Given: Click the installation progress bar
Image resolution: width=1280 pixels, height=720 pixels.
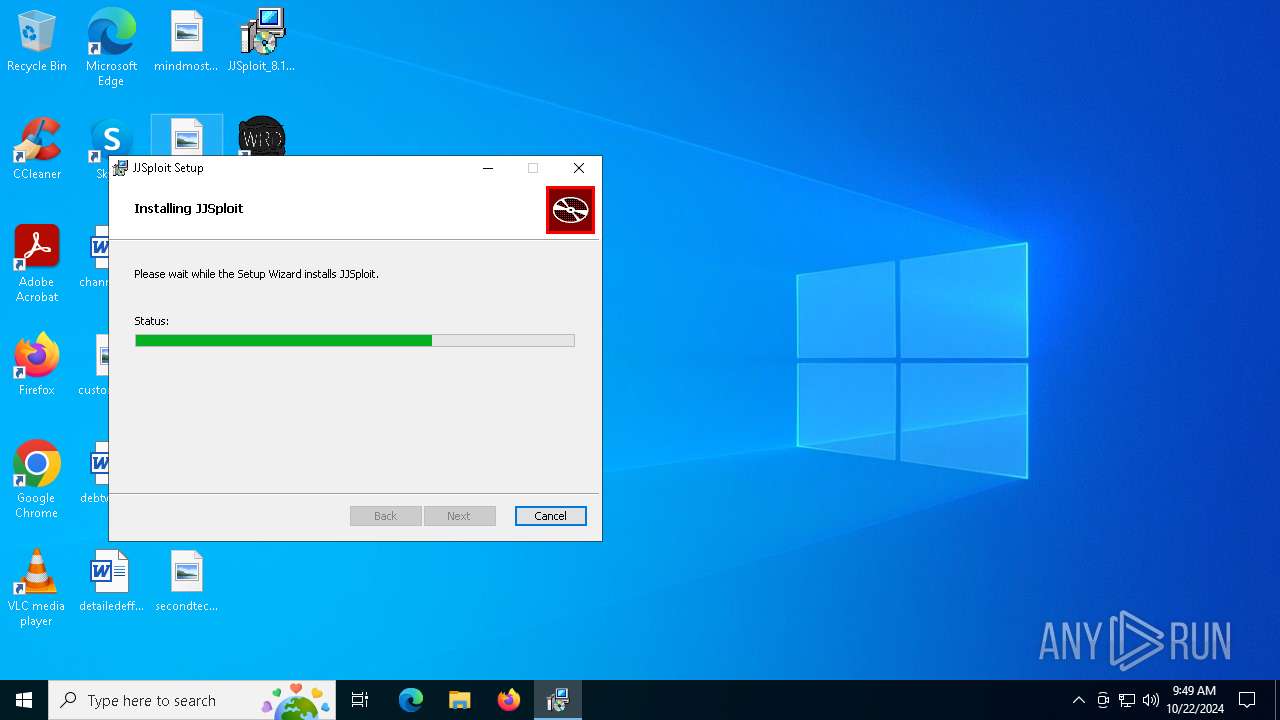Looking at the screenshot, I should pos(355,341).
